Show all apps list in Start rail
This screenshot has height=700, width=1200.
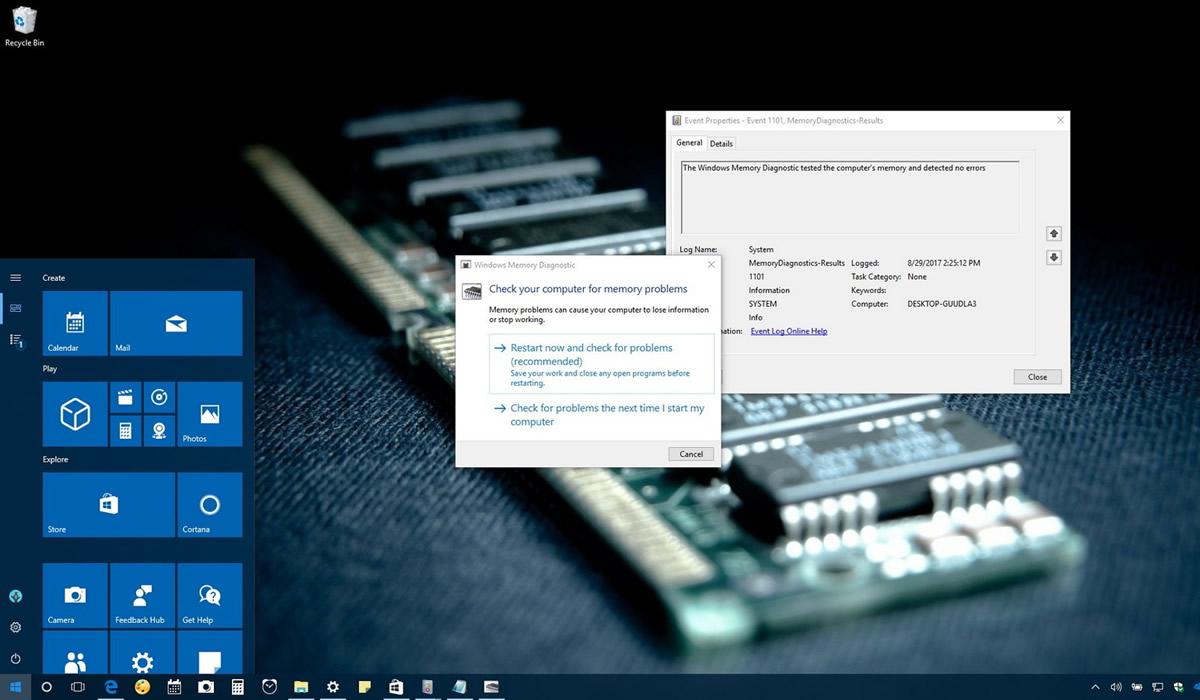[x=15, y=341]
